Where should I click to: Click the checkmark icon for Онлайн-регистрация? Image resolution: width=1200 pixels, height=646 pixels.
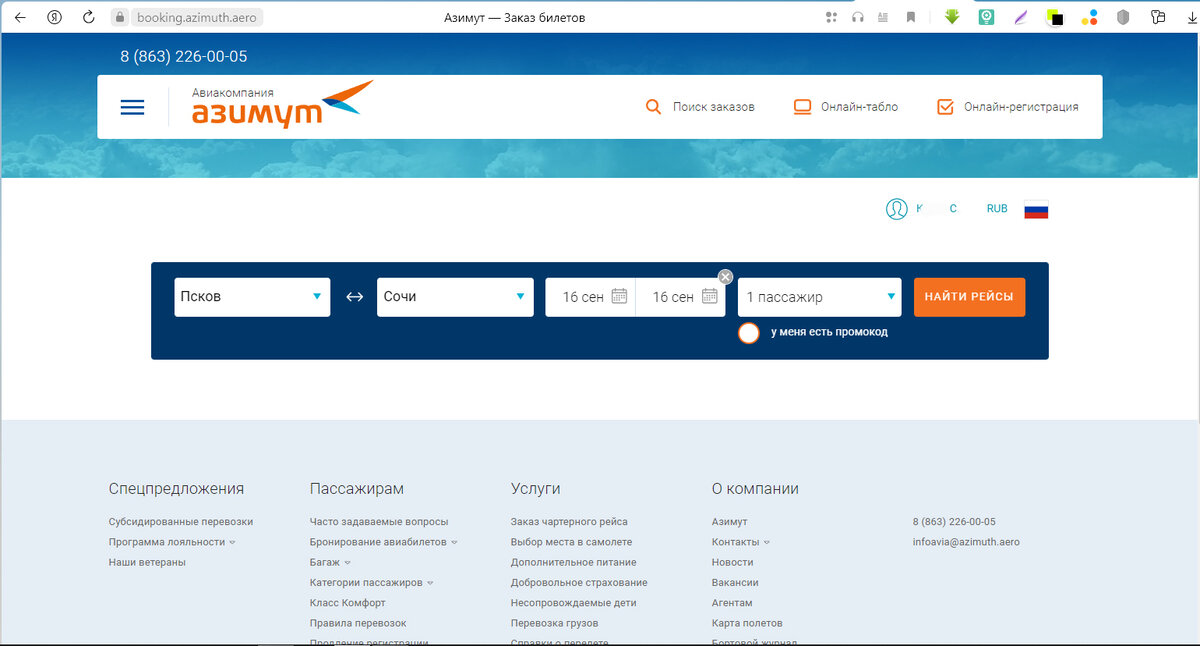tap(945, 107)
